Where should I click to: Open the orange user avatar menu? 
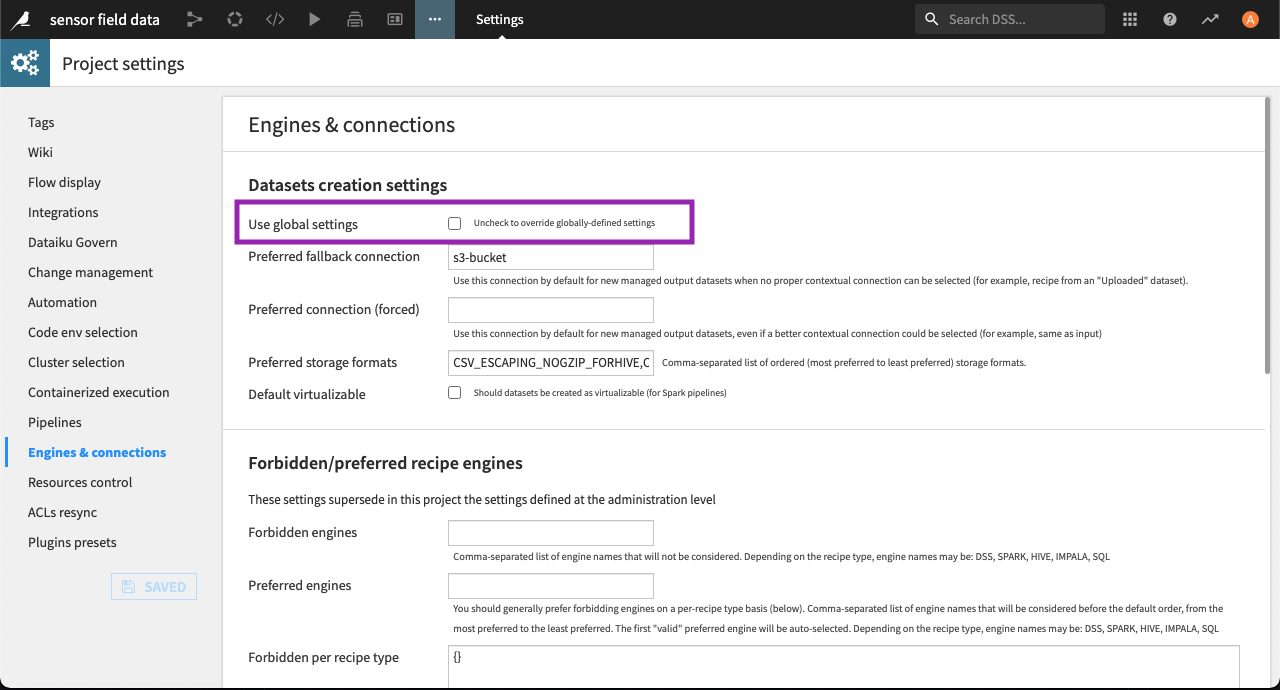coord(1249,19)
